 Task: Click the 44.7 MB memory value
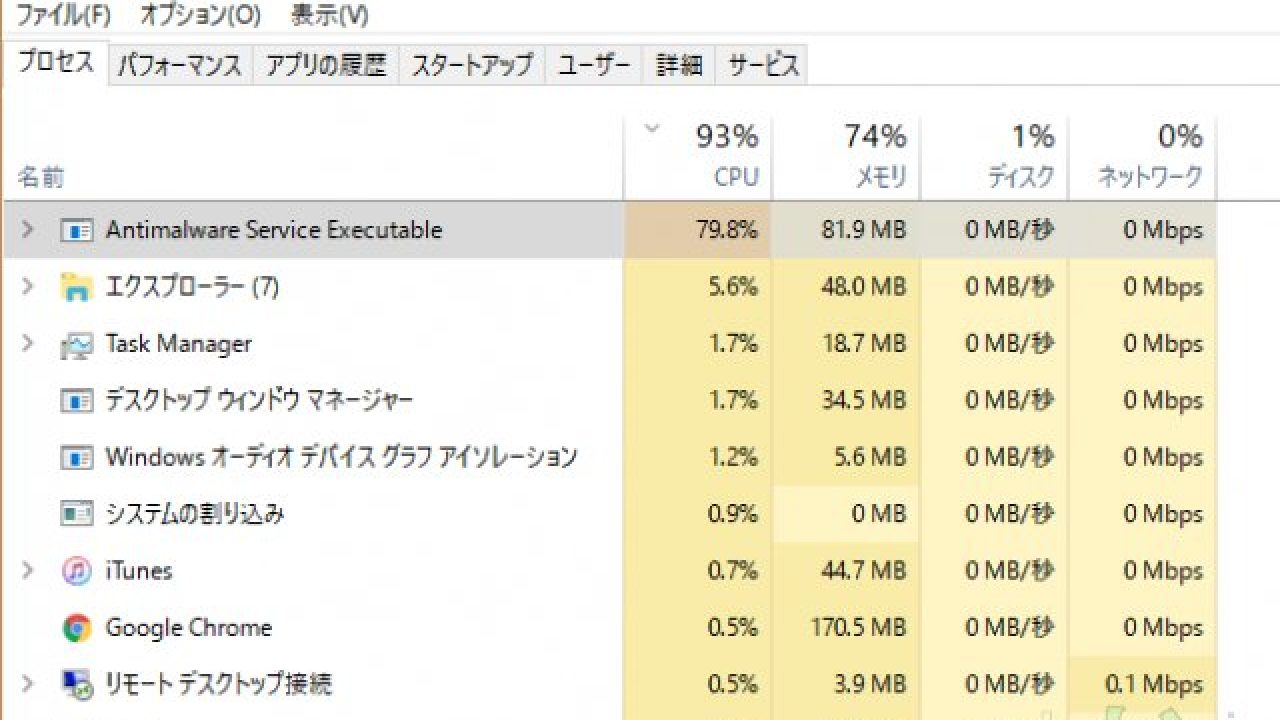click(863, 571)
